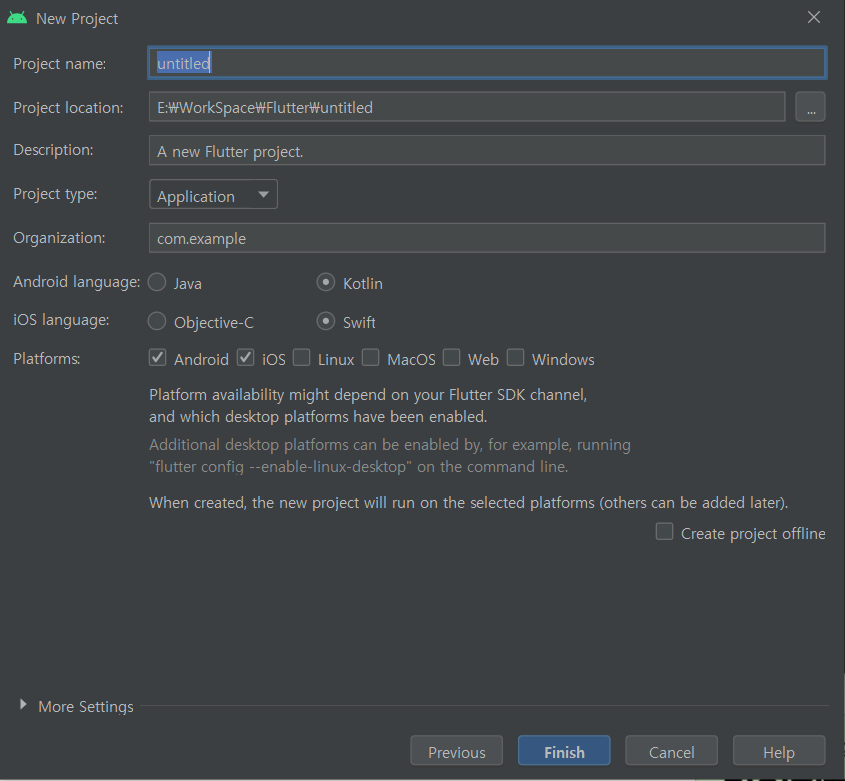
Task: Click the 'Android language:' label
Action: pos(77,282)
